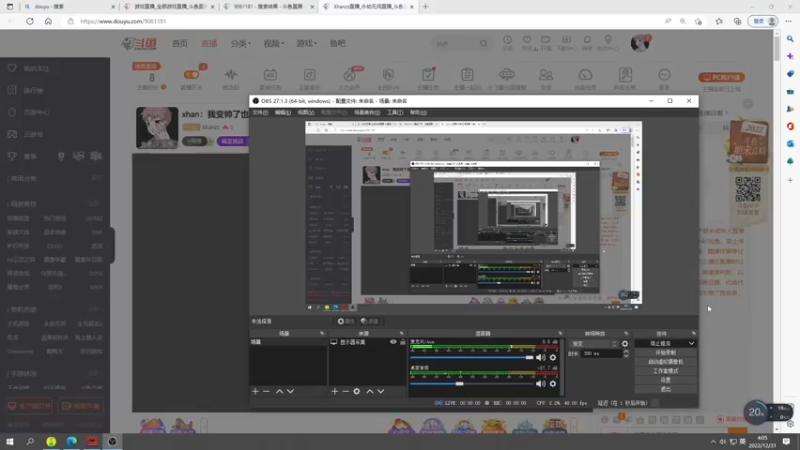
Task: Click the streamer tasks checklist icon
Action: pos(428,75)
